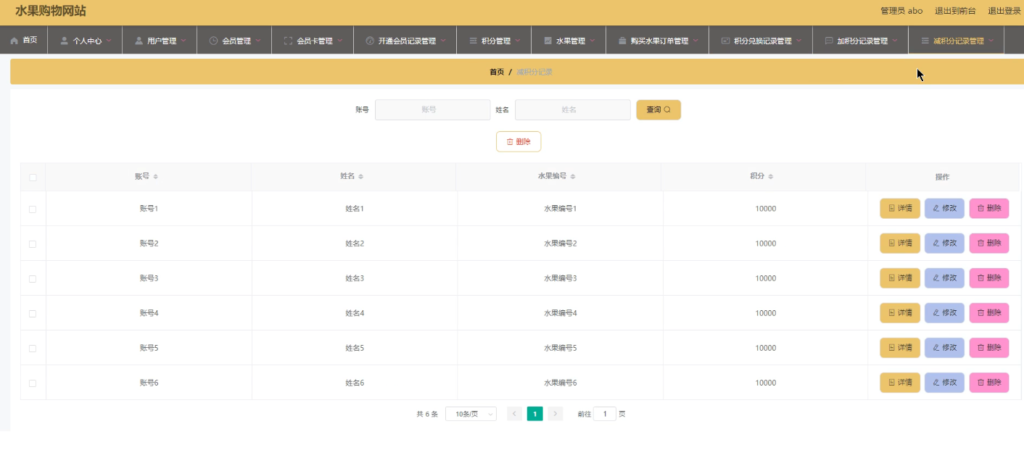1024x466 pixels.
Task: Expand the 积分管理 menu chevron
Action: [518, 40]
